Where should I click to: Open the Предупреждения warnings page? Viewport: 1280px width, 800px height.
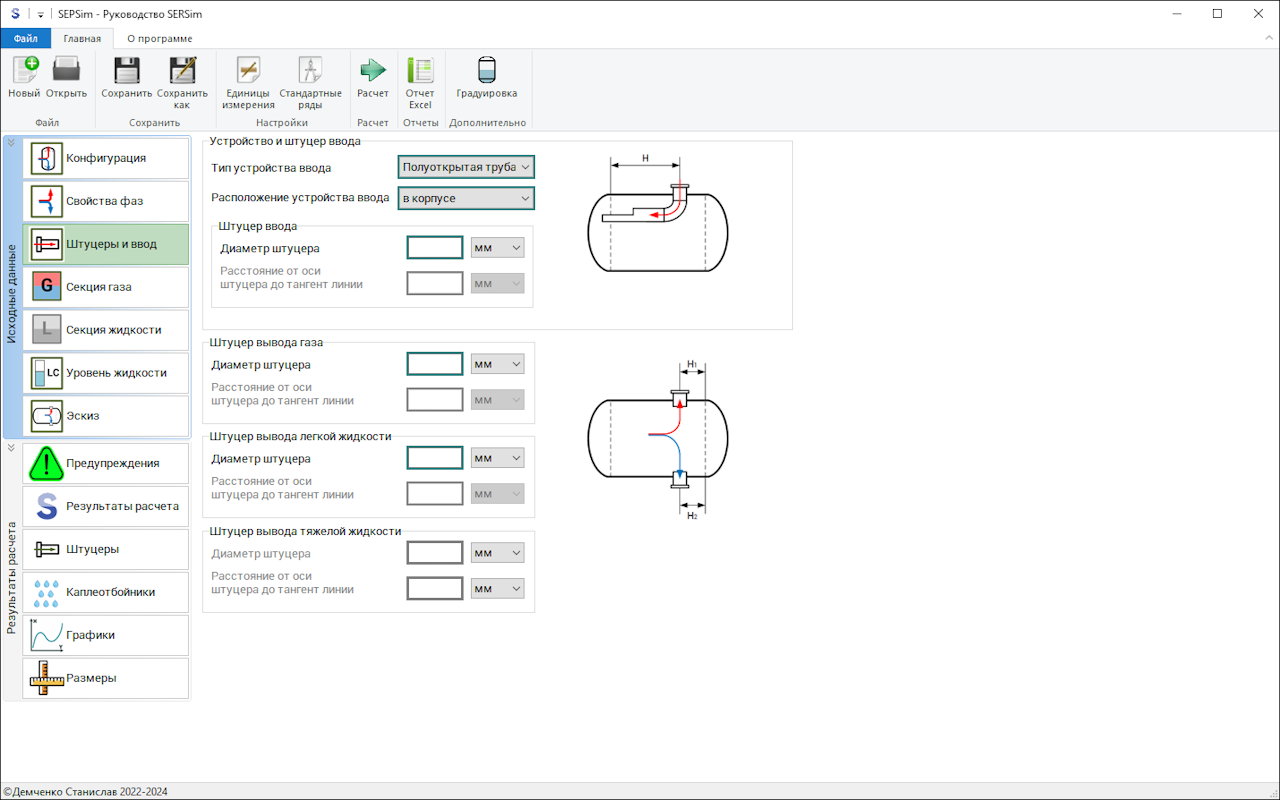tap(106, 464)
